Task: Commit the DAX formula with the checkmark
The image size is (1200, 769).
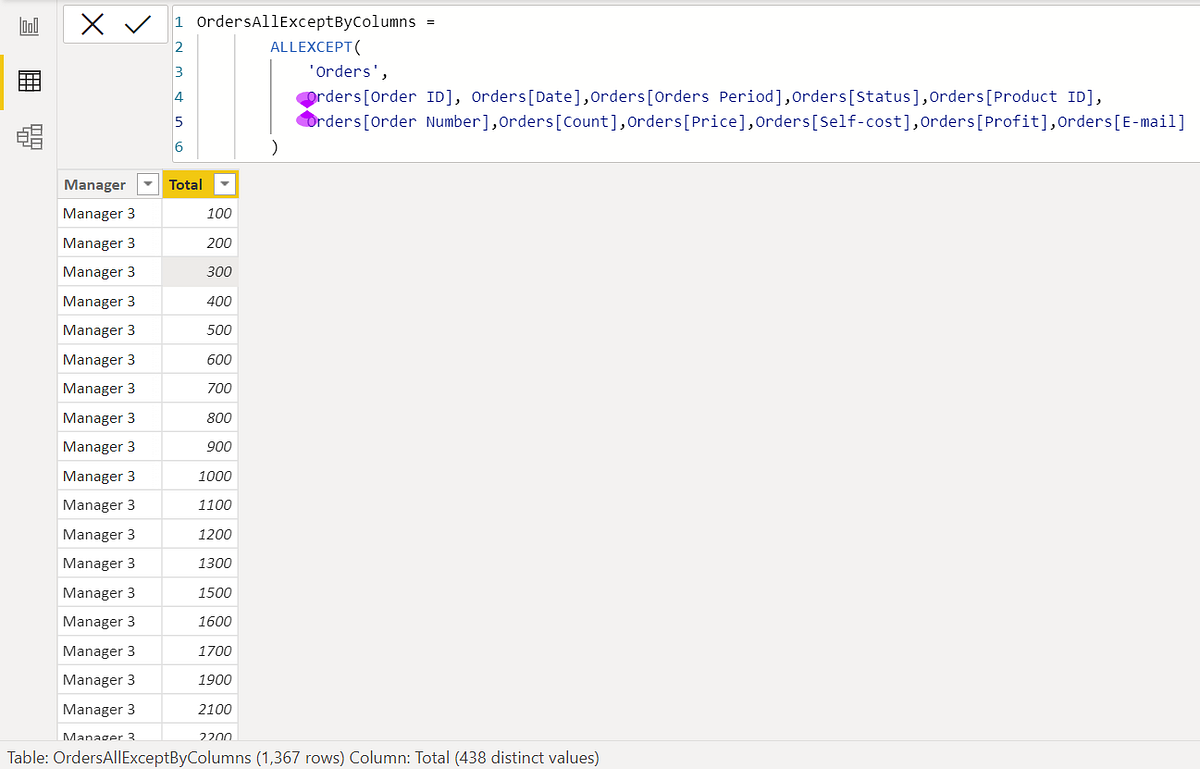Action: [140, 25]
